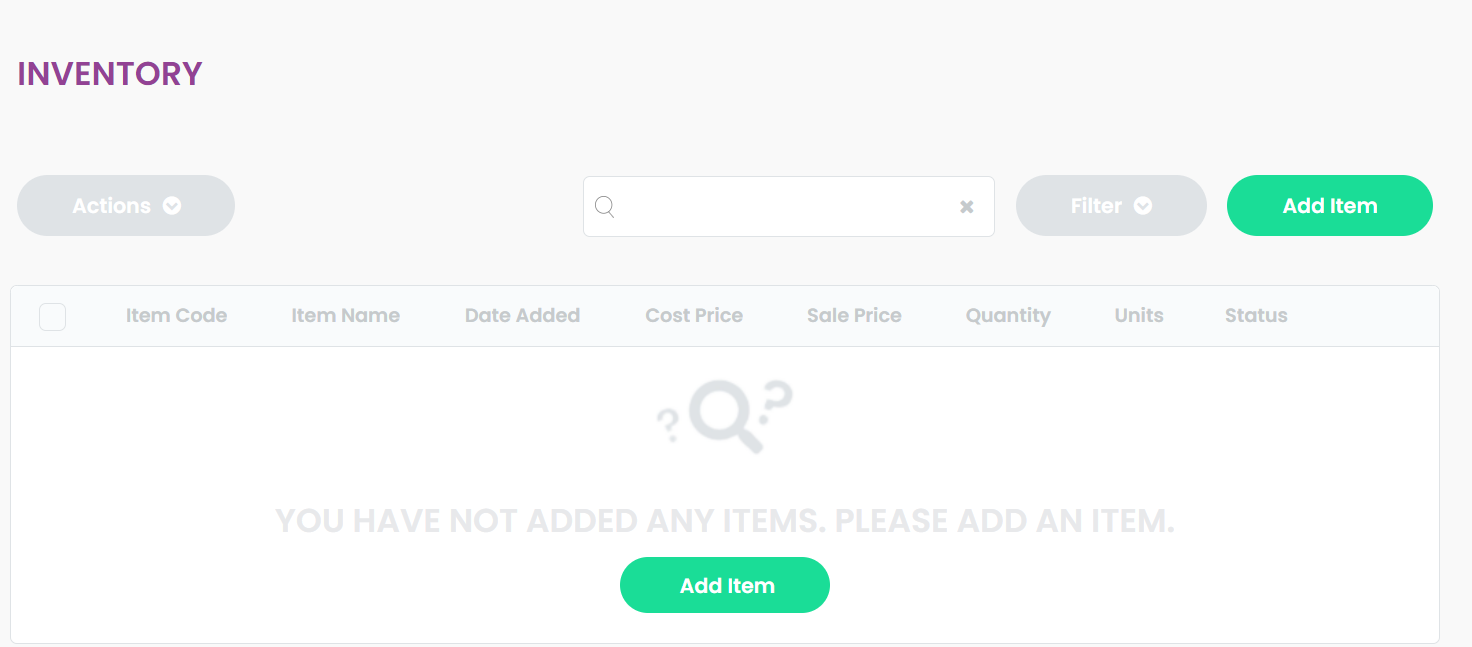Sort by Cost Price column header
Viewport: 1472px width, 647px height.
point(694,316)
